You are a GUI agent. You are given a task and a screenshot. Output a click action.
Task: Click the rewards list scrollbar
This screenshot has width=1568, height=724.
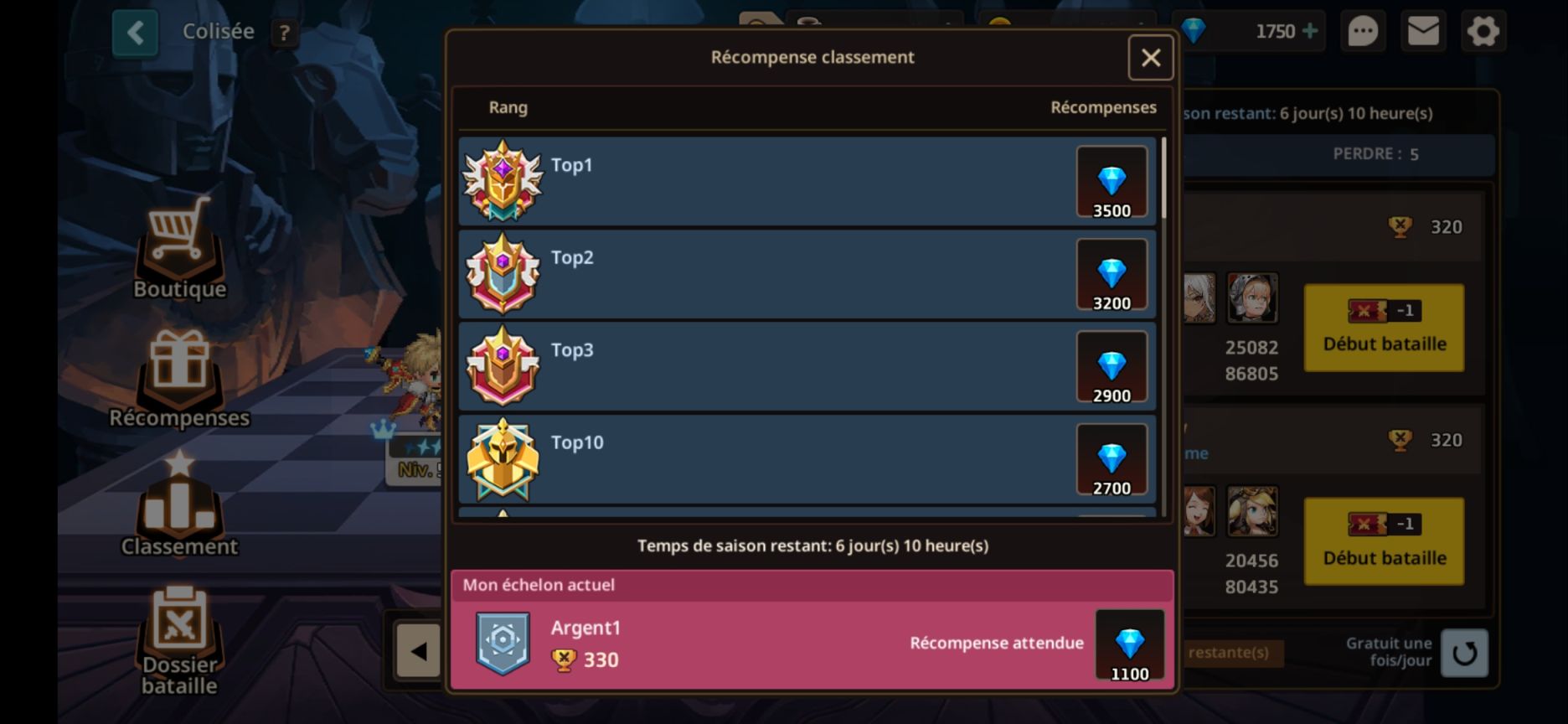point(1163,178)
